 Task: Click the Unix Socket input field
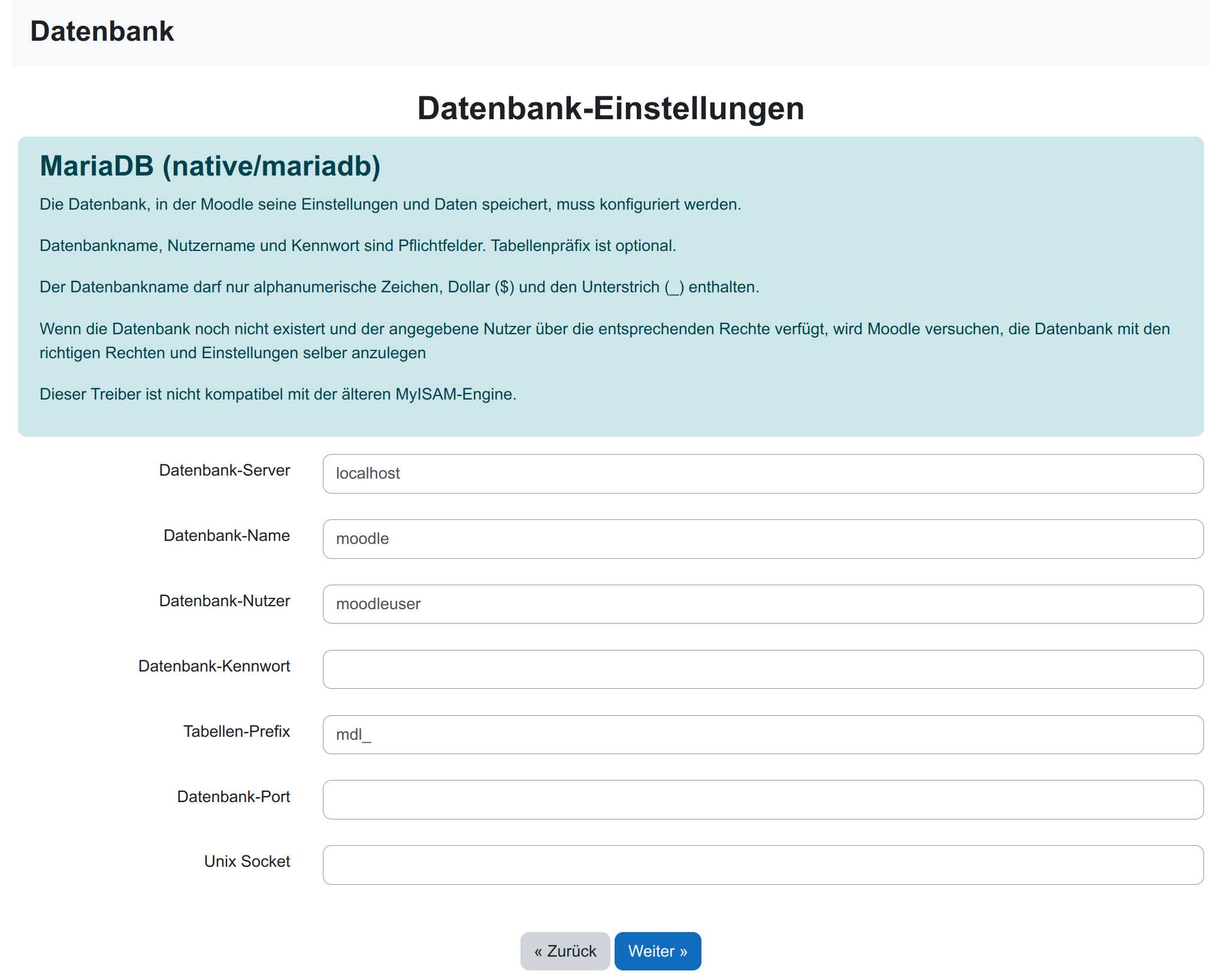[x=763, y=864]
